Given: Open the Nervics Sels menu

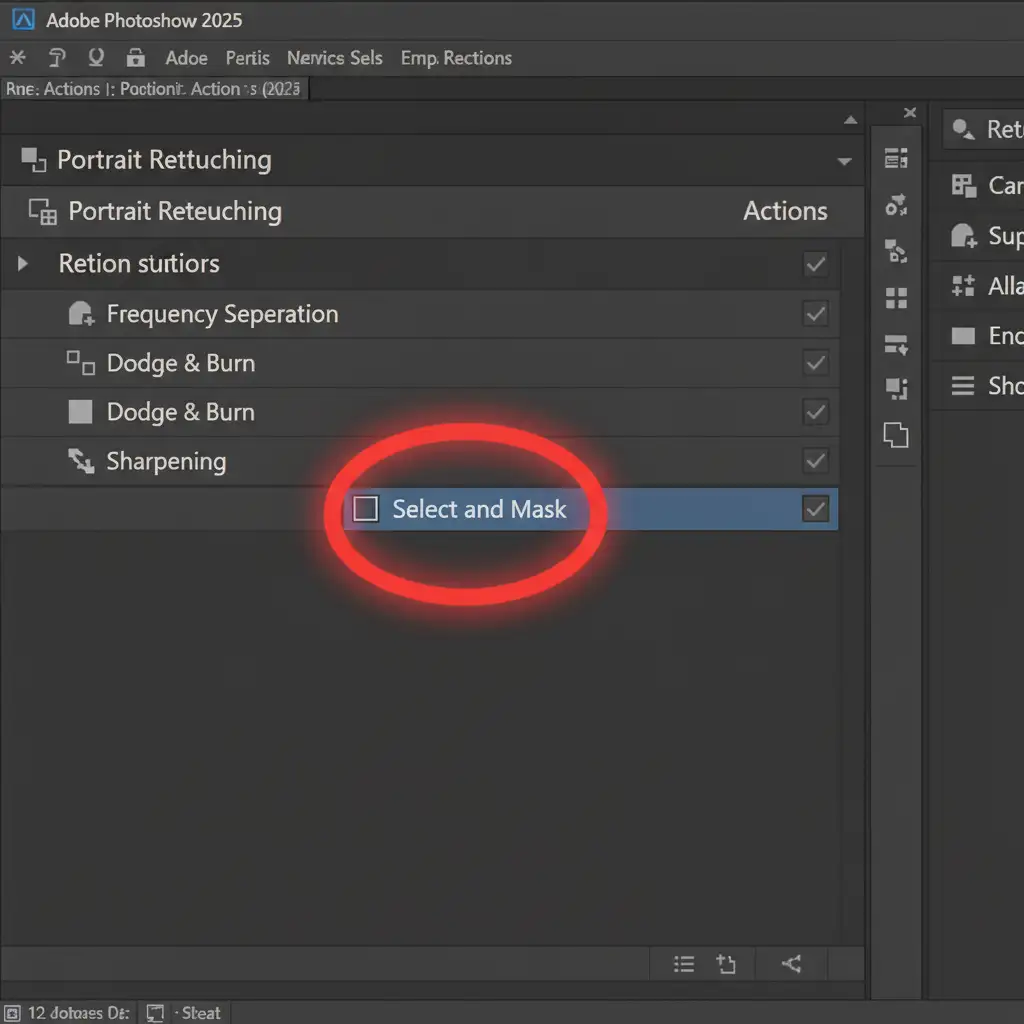Looking at the screenshot, I should click(x=334, y=58).
